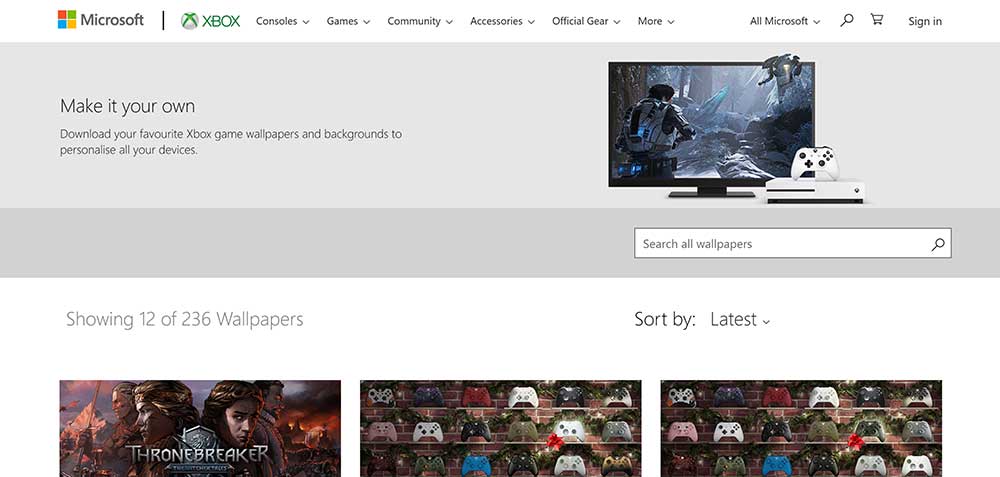Open the Xbox home logo
Image resolution: width=1000 pixels, height=477 pixels.
(210, 21)
